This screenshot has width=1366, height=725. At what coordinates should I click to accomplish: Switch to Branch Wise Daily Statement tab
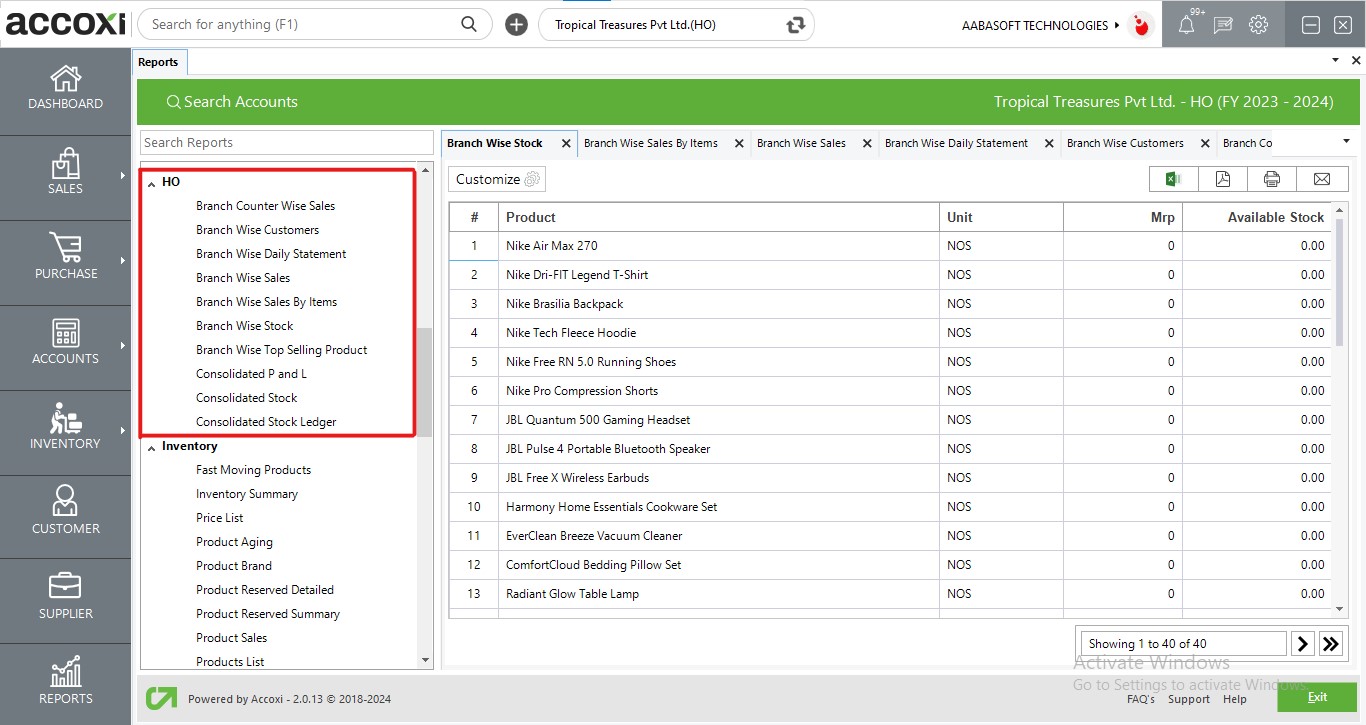[956, 143]
